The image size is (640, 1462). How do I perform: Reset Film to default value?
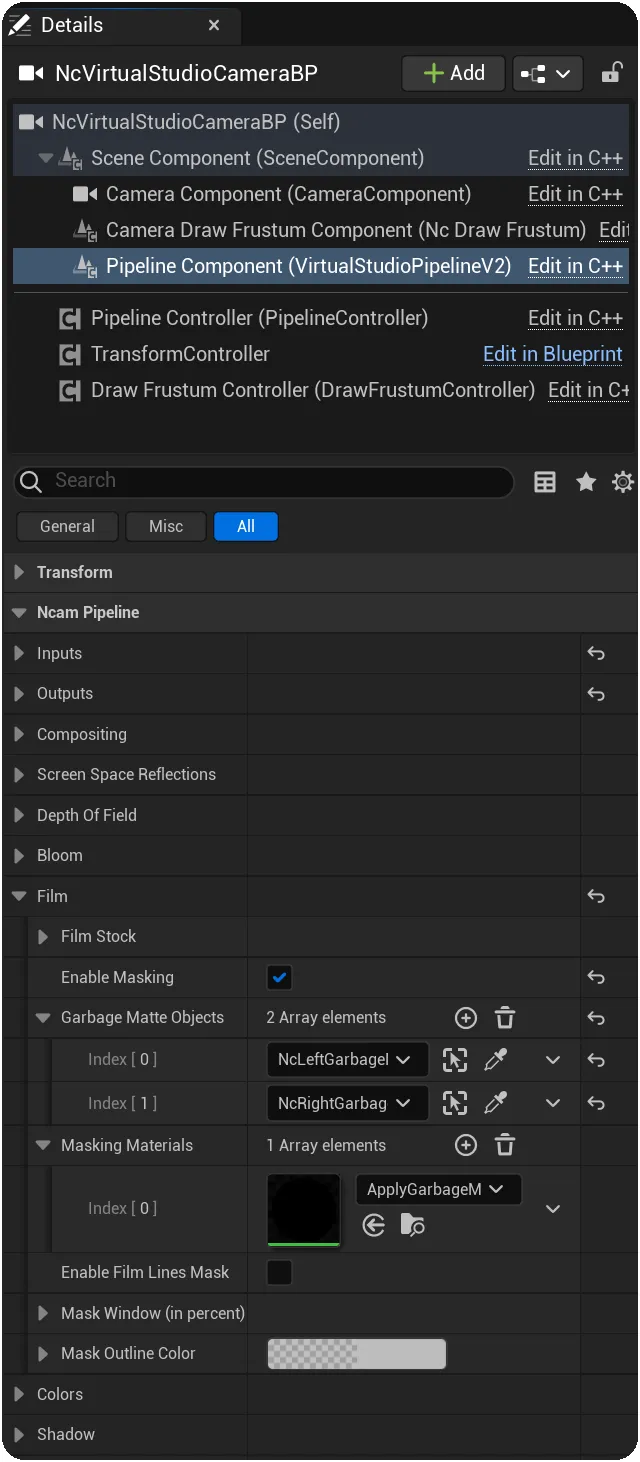coord(596,896)
